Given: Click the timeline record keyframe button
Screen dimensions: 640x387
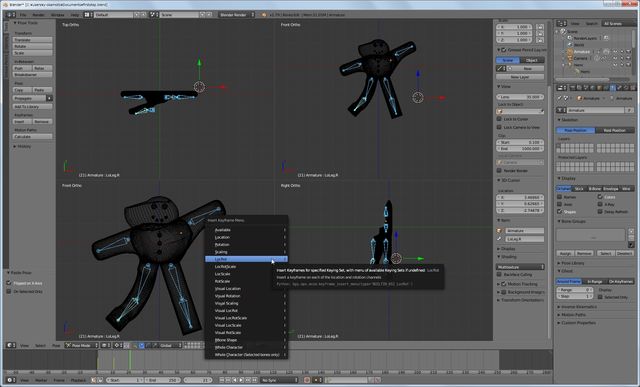Looking at the screenshot, I should coord(307,380).
